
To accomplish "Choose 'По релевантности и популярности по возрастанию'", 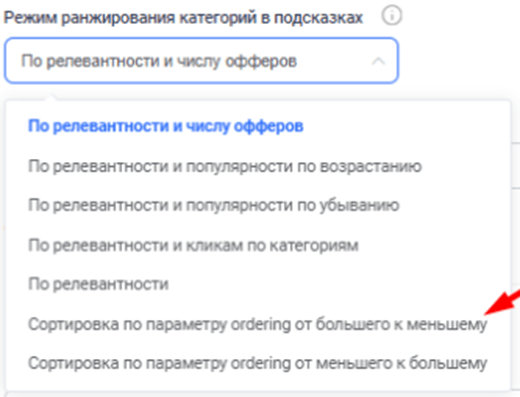I will [x=225, y=166].
